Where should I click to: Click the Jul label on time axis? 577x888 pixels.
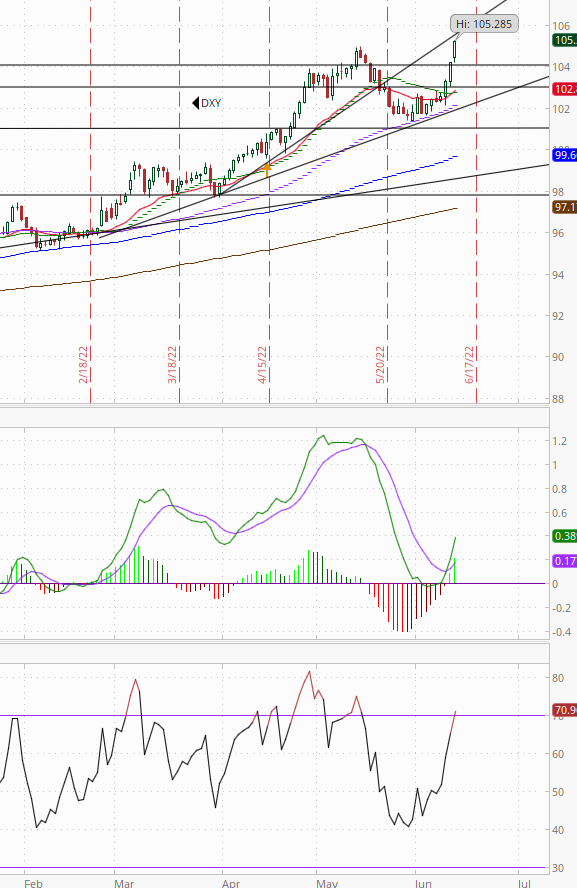[525, 883]
